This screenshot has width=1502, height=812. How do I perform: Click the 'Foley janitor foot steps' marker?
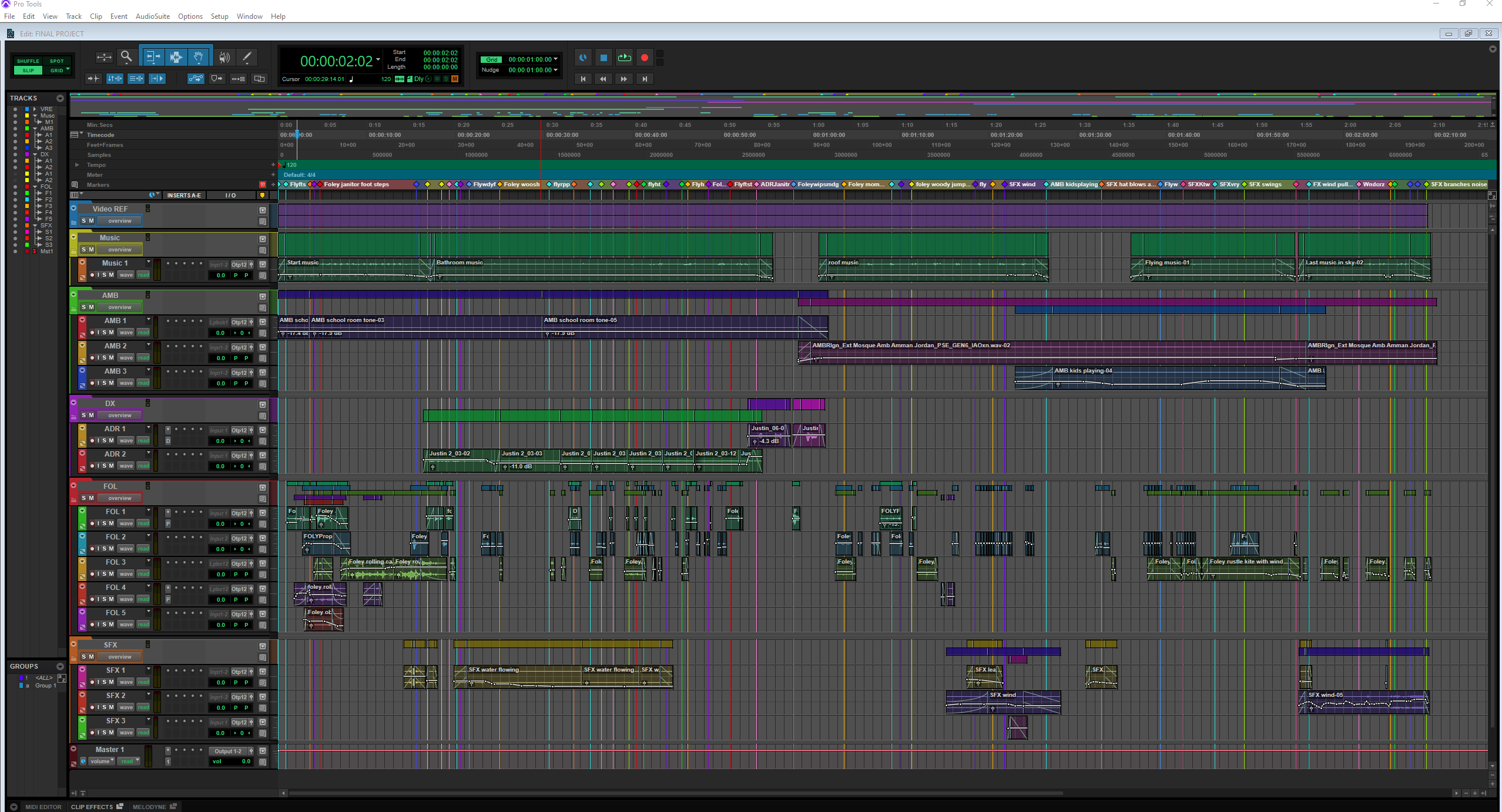tap(356, 184)
